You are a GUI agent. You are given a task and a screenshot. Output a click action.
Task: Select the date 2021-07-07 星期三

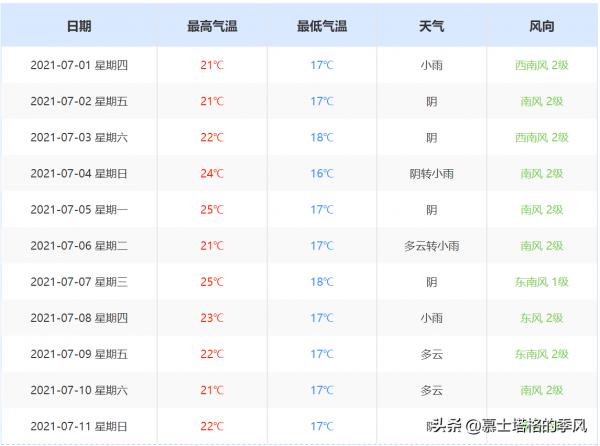point(79,282)
